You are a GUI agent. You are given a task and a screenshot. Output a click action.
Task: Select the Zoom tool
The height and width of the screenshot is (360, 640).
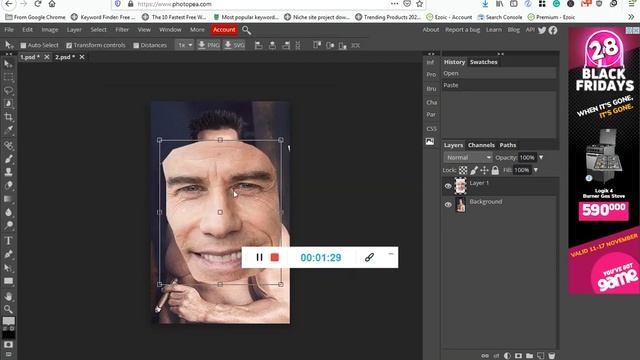[x=8, y=309]
